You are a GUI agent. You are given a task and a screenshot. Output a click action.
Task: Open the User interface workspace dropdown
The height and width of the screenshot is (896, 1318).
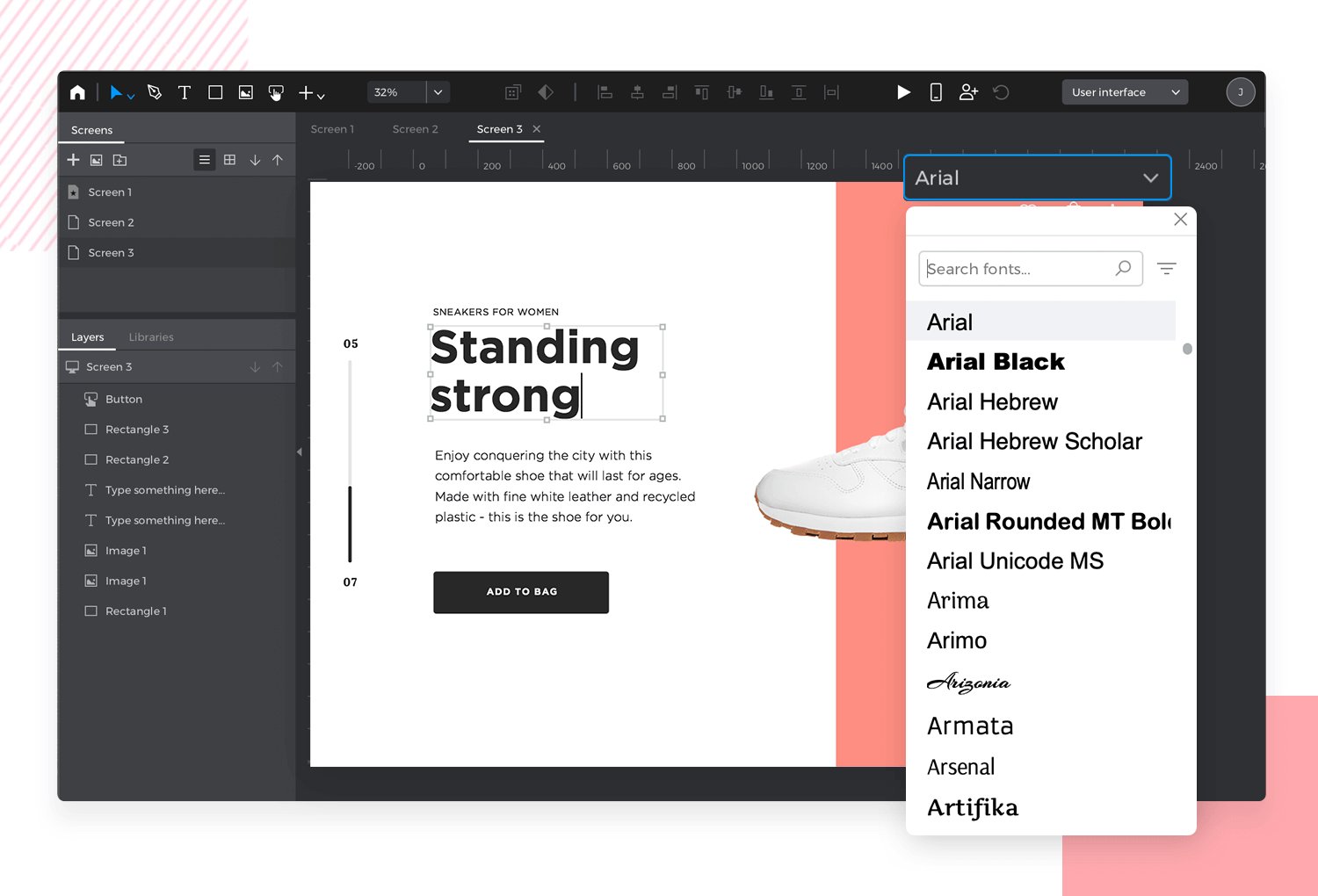1125,92
